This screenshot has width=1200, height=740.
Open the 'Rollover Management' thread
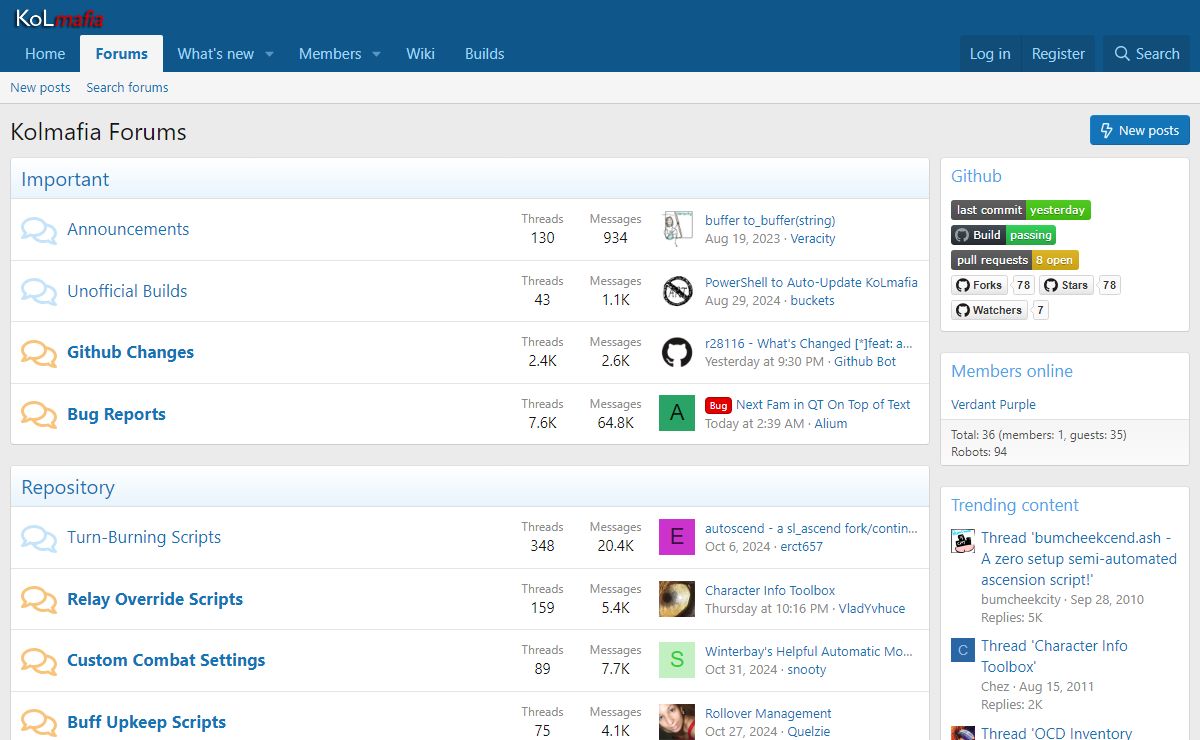(768, 714)
